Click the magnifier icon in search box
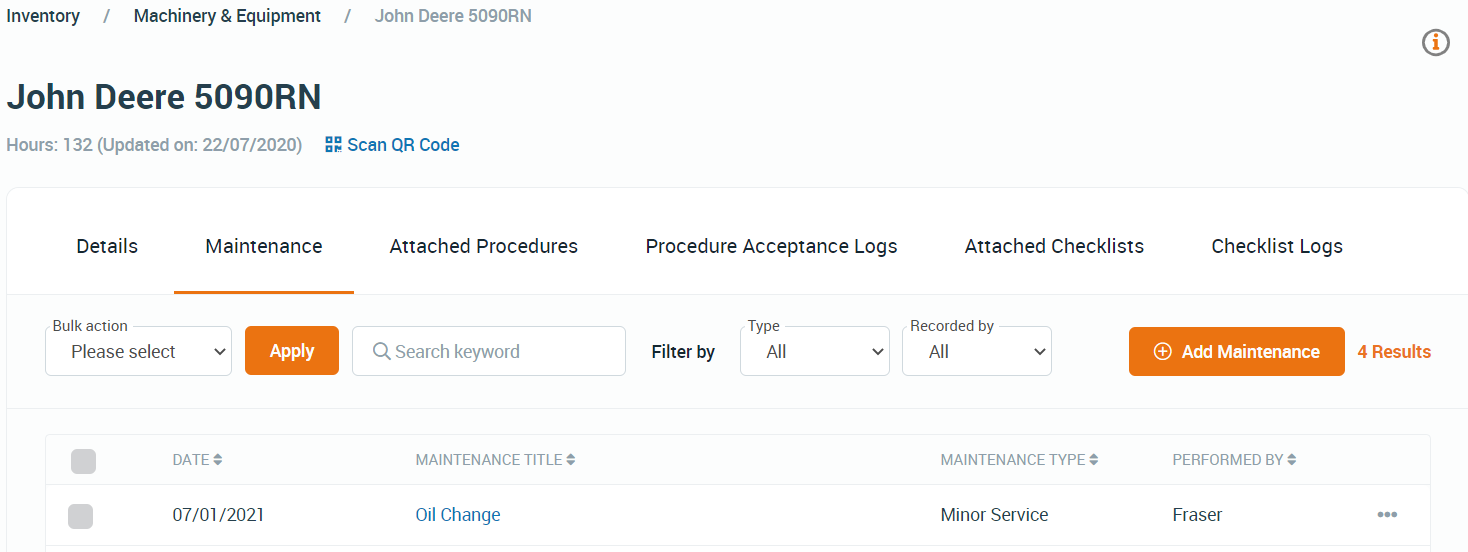Image resolution: width=1468 pixels, height=552 pixels. click(381, 351)
